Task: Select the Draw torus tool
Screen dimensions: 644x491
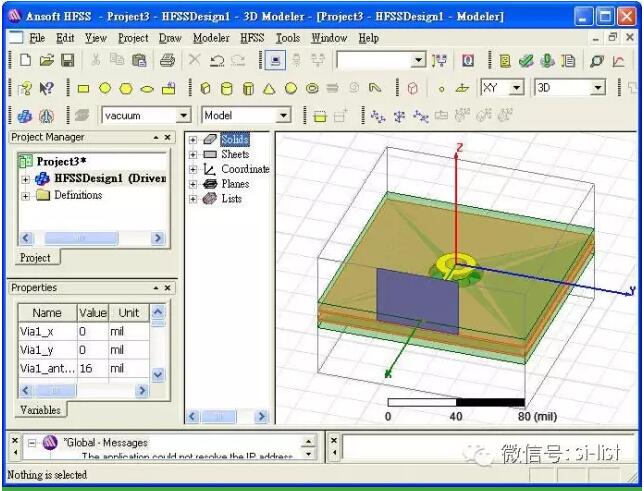Action: [x=312, y=88]
